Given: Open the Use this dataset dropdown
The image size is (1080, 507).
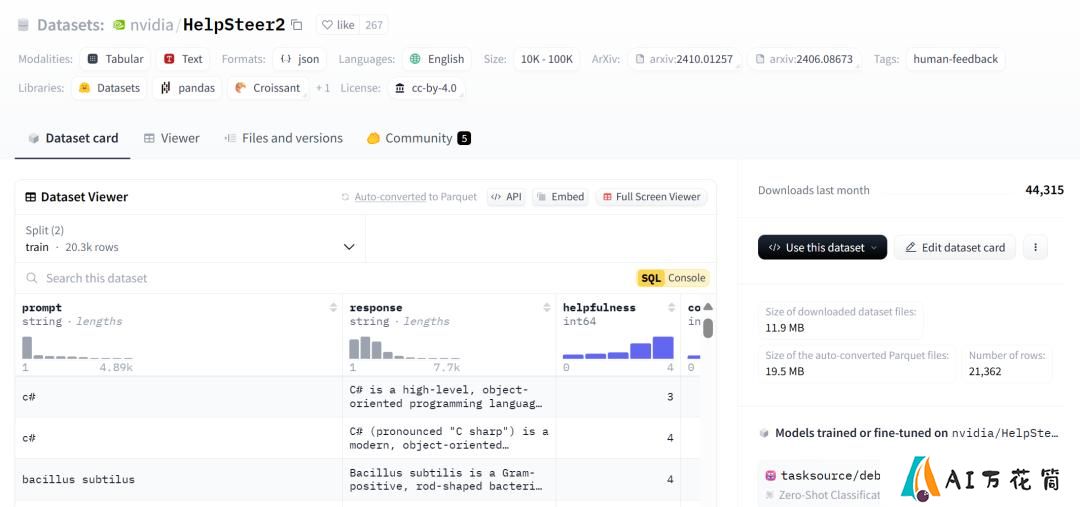Looking at the screenshot, I should (822, 247).
